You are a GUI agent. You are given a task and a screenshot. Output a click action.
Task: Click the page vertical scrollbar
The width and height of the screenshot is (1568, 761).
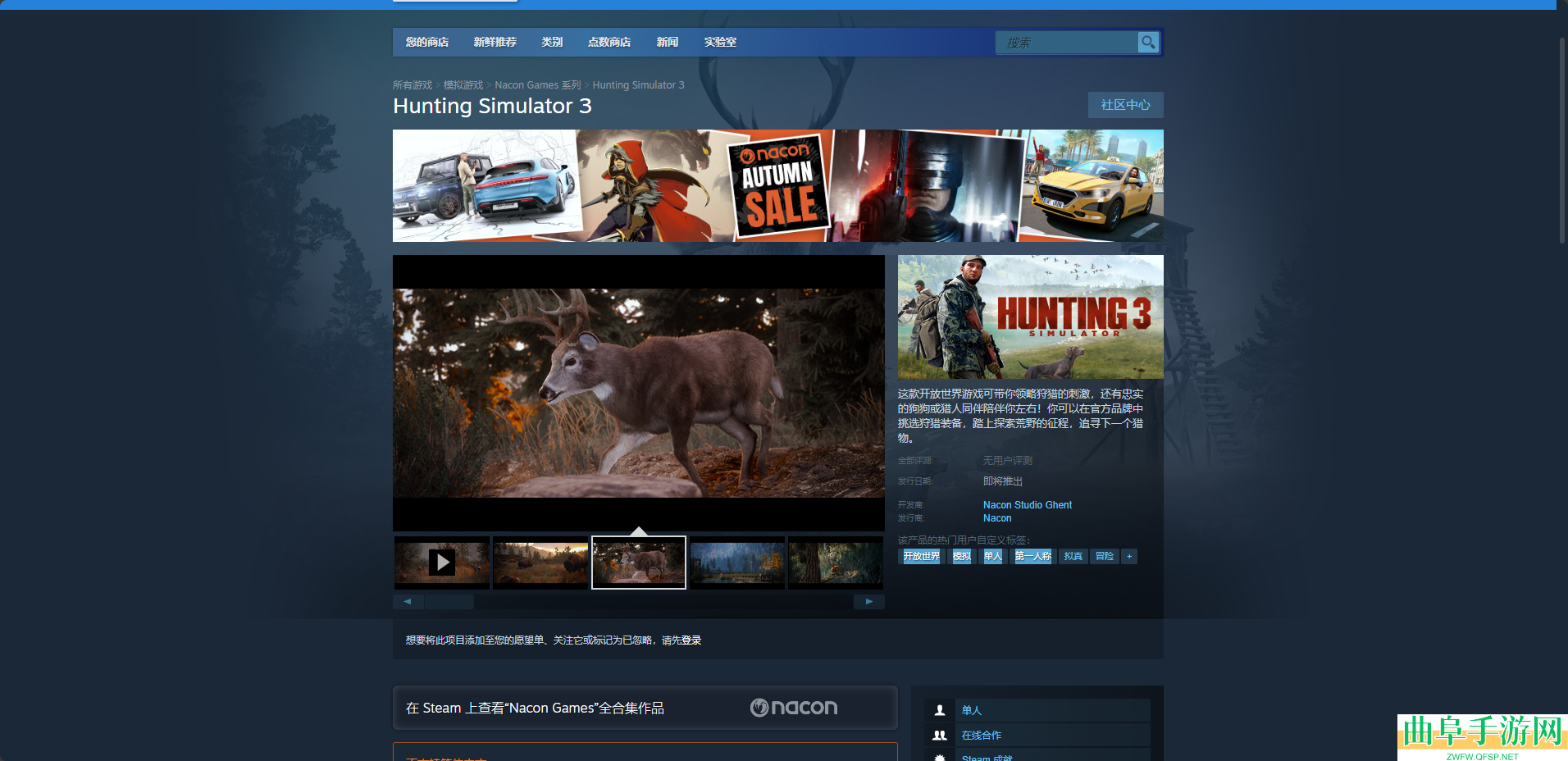(1562, 139)
